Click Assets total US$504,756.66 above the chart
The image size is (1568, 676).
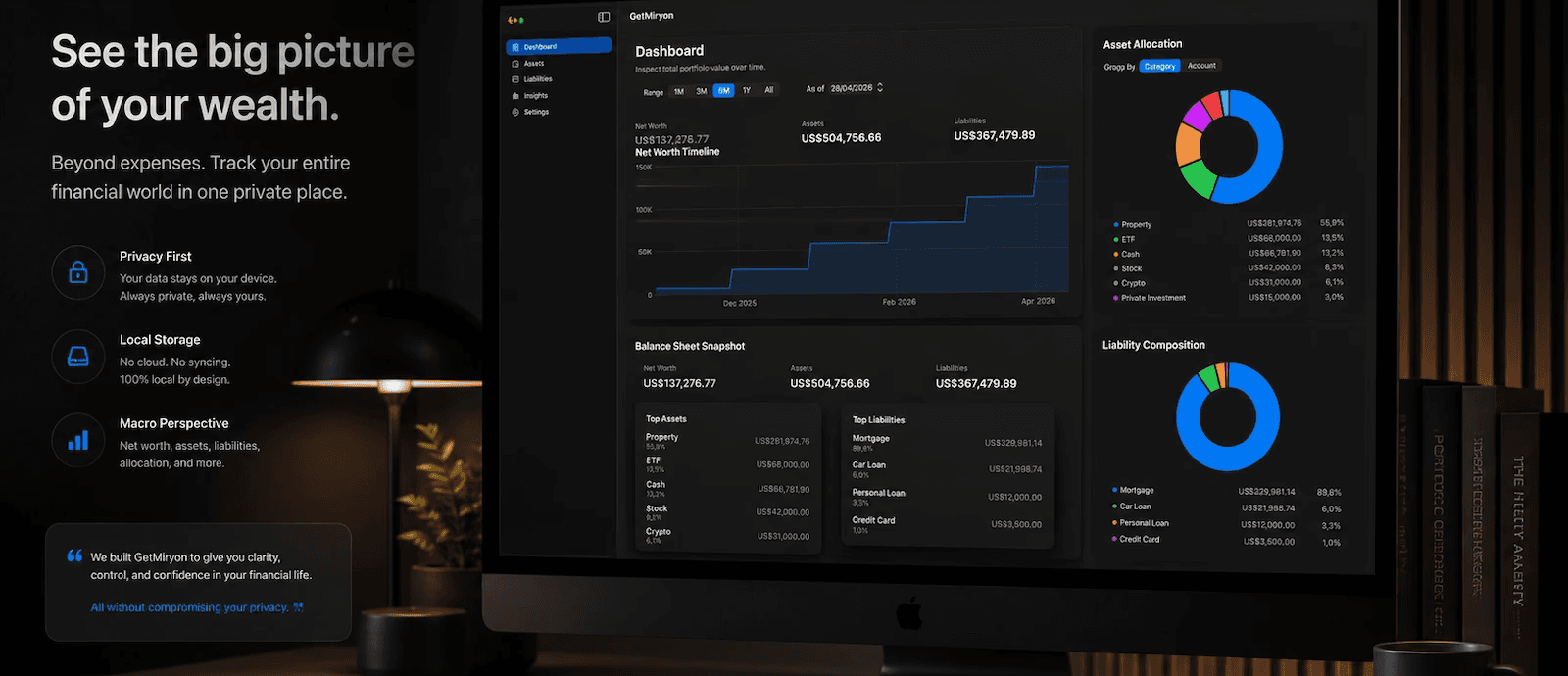(x=841, y=138)
